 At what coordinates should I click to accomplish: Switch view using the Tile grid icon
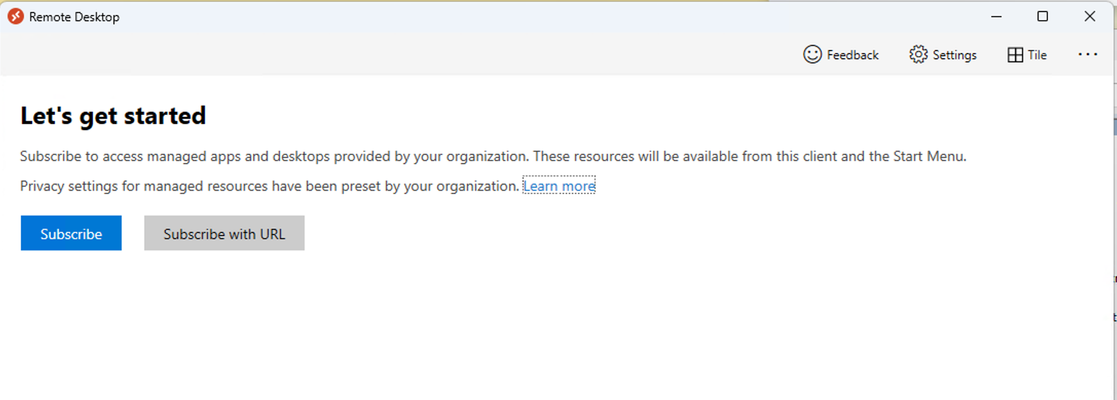(x=1015, y=55)
